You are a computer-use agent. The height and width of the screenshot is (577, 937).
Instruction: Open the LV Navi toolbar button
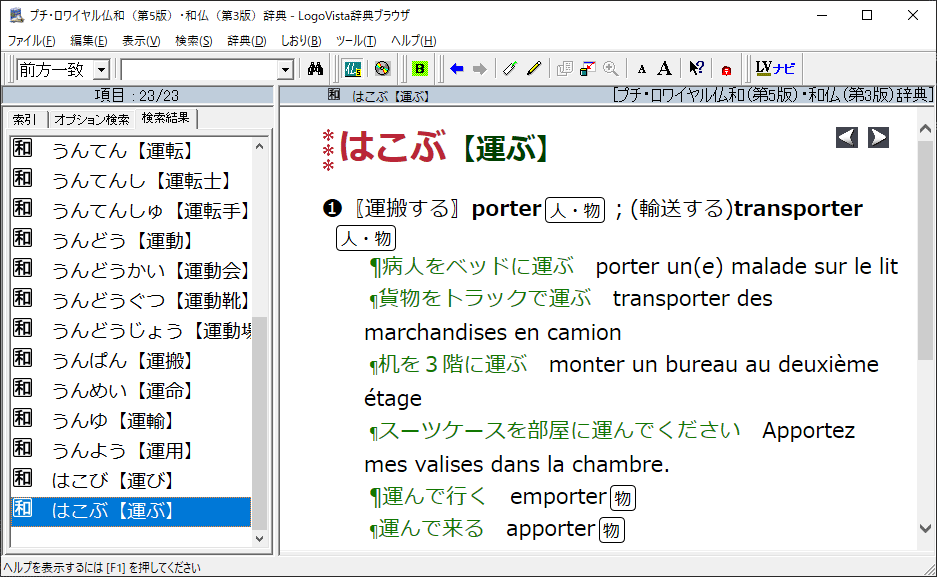tap(775, 69)
